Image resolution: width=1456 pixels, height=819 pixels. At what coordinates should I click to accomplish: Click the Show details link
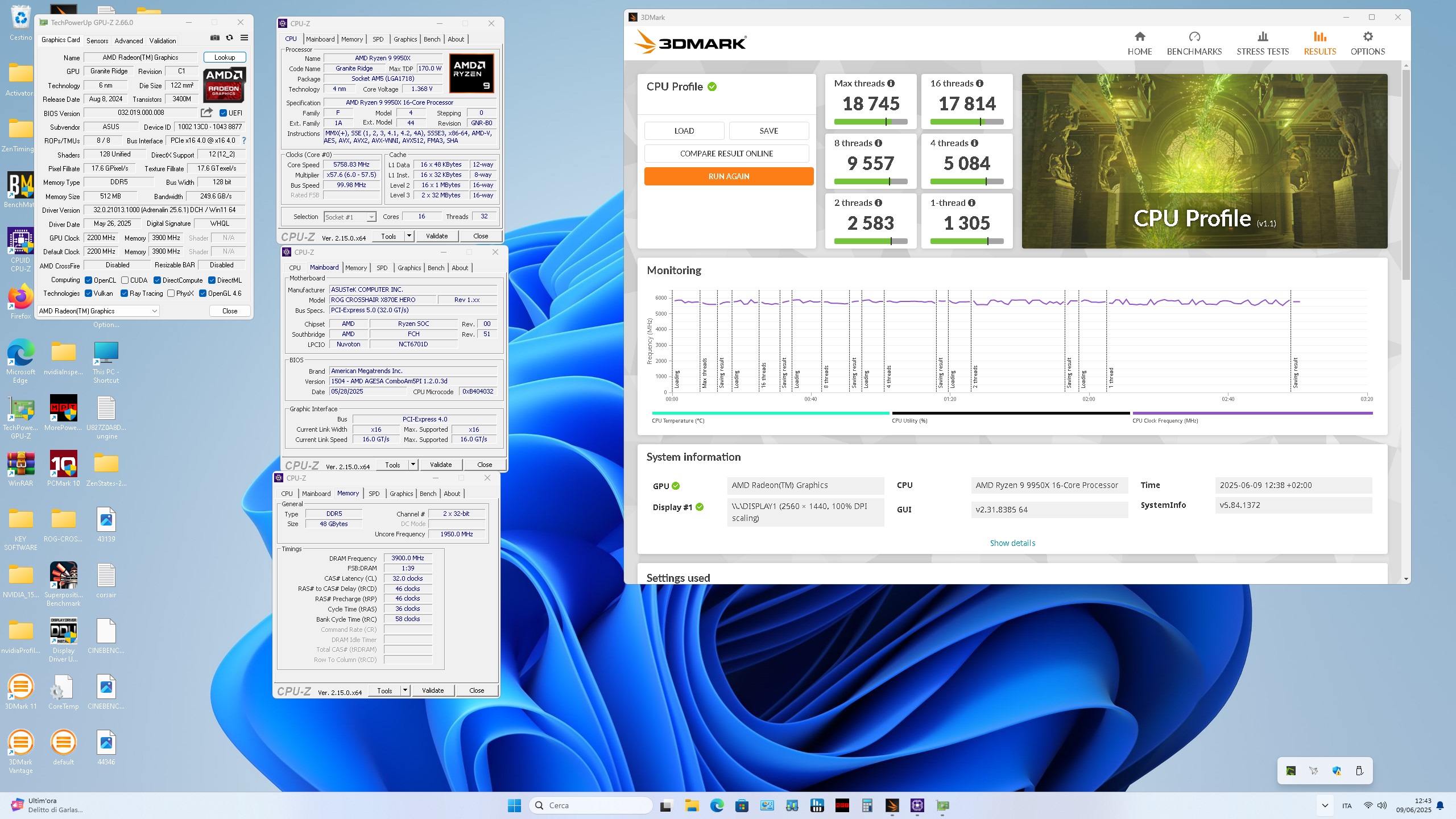[x=1012, y=543]
